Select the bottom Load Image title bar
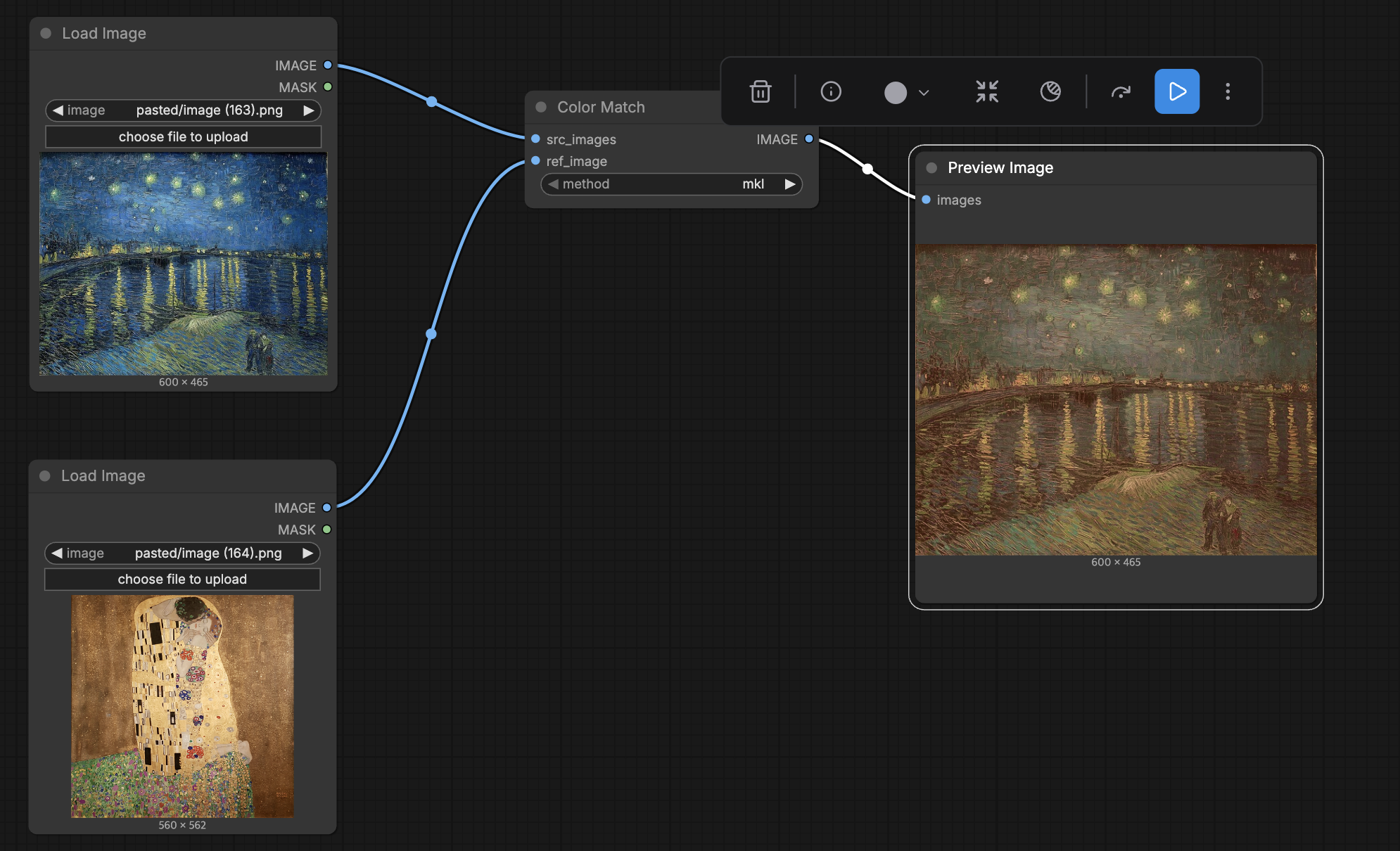Screen dimensions: 1400x851 coord(182,476)
